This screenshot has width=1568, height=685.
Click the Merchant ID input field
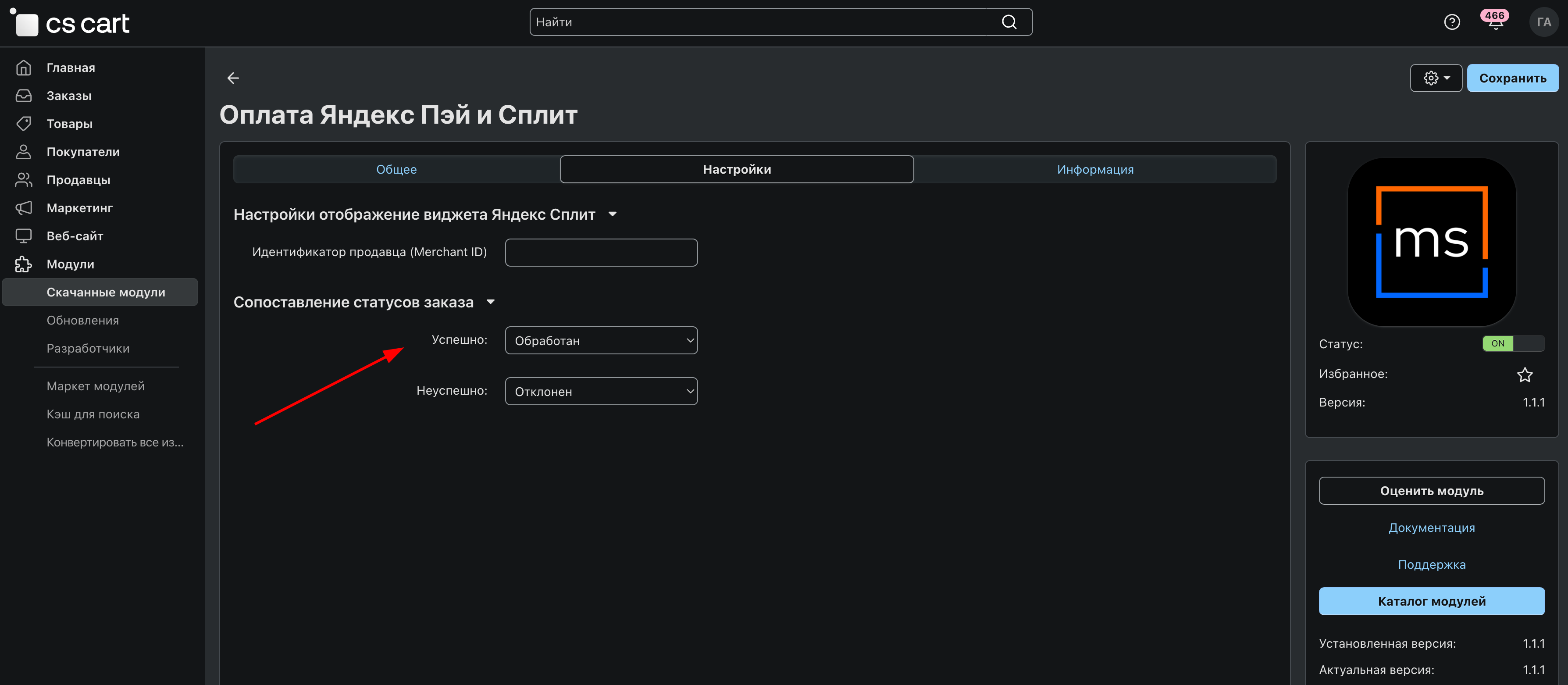click(x=601, y=252)
